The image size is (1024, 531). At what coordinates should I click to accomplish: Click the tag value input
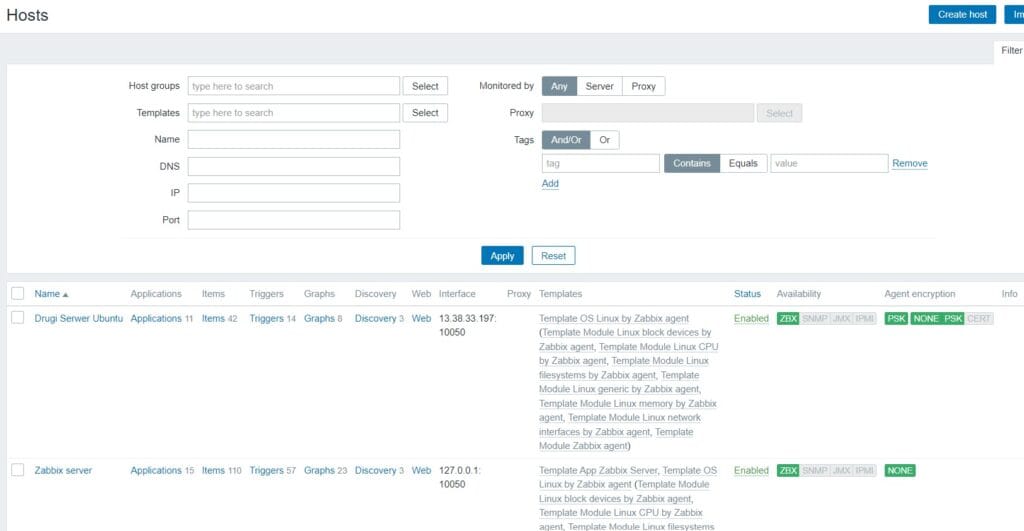[x=829, y=163]
